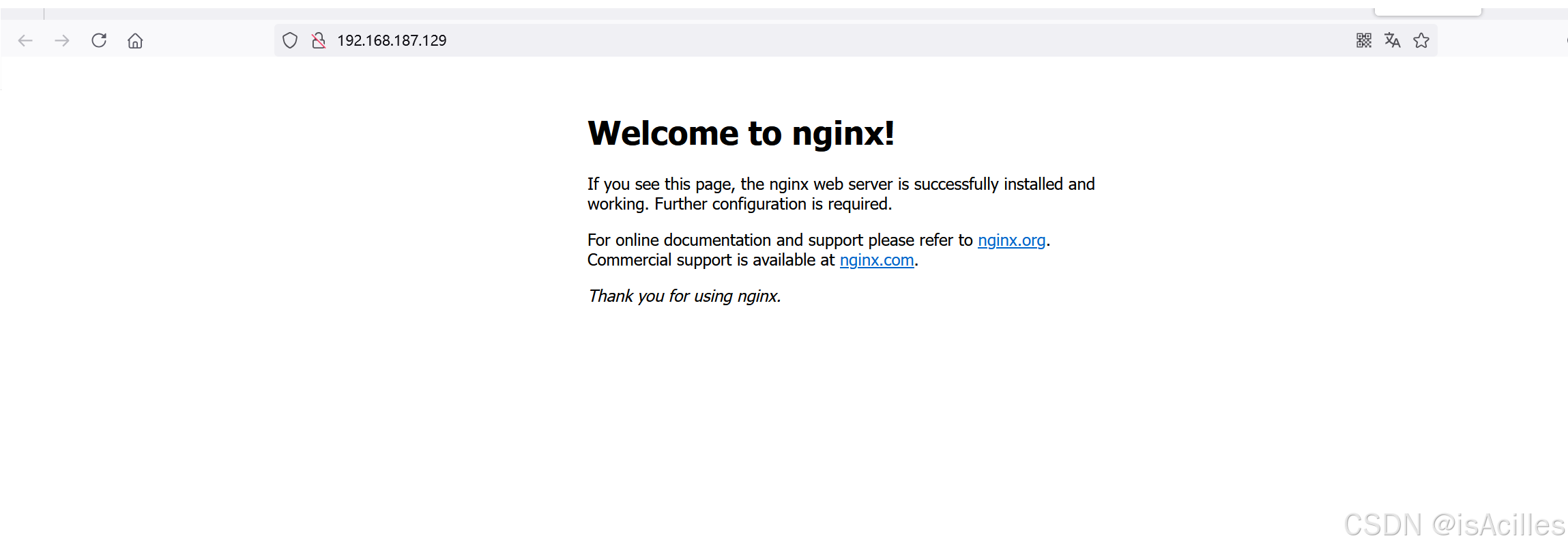
Task: Go forward to the next page
Action: [x=62, y=41]
